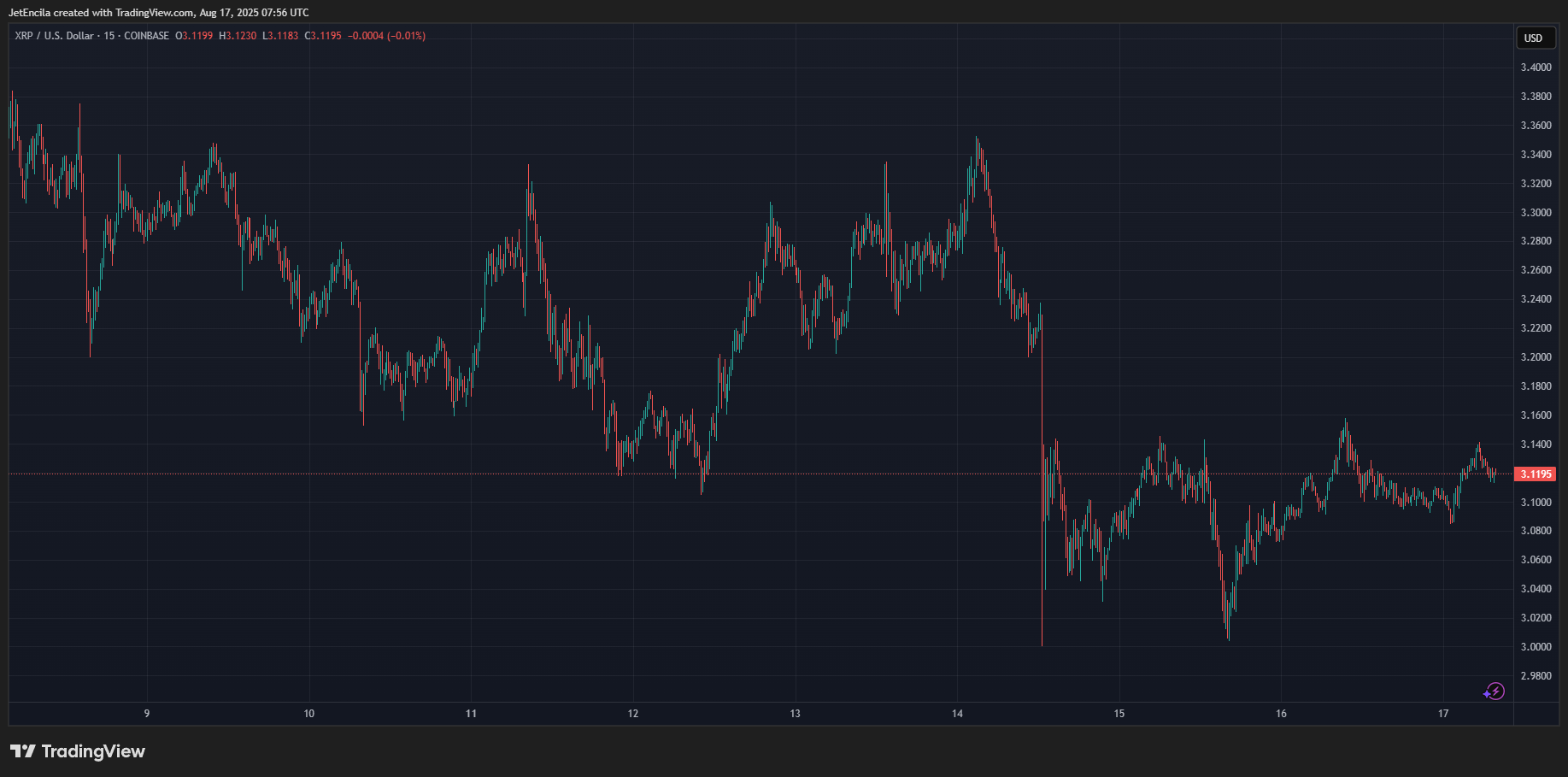
Task: Click the 3.0400 price axis label
Action: click(1536, 589)
